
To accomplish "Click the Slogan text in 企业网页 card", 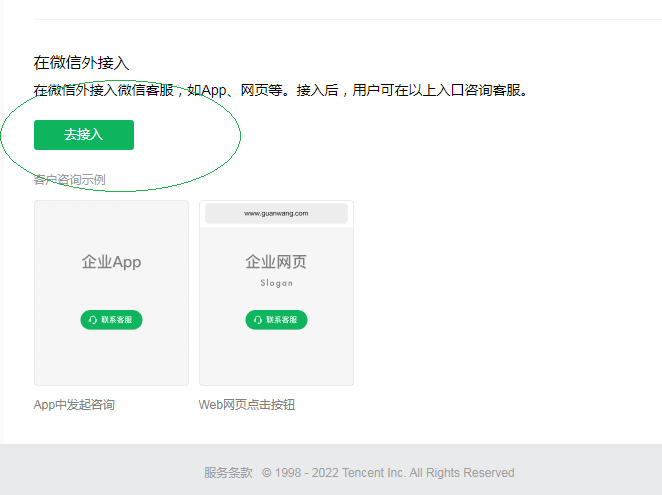I will [x=277, y=283].
